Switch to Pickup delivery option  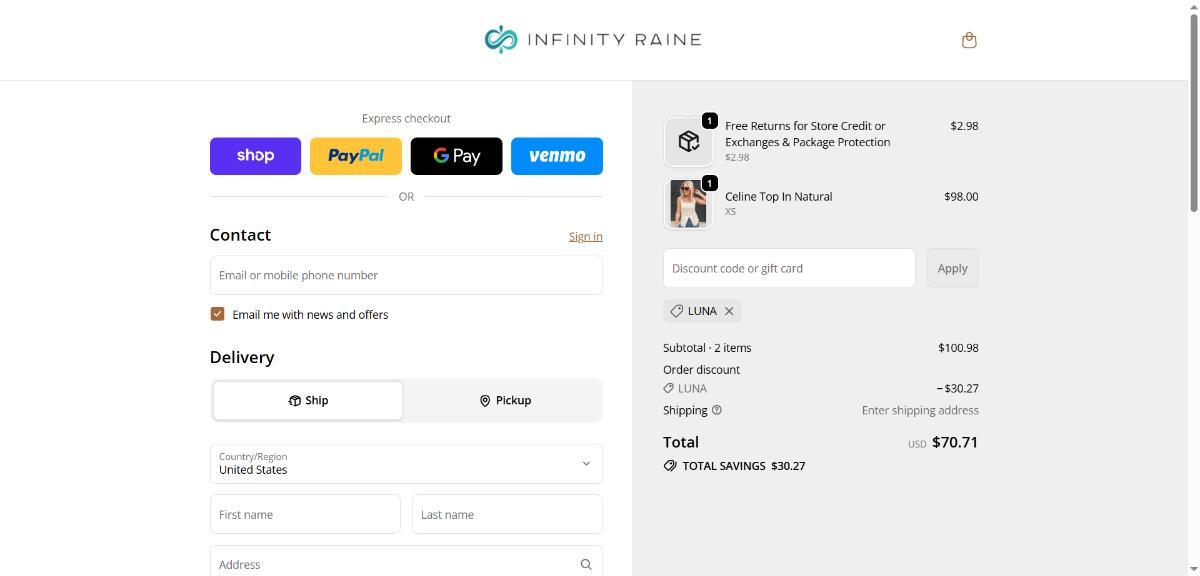(504, 400)
